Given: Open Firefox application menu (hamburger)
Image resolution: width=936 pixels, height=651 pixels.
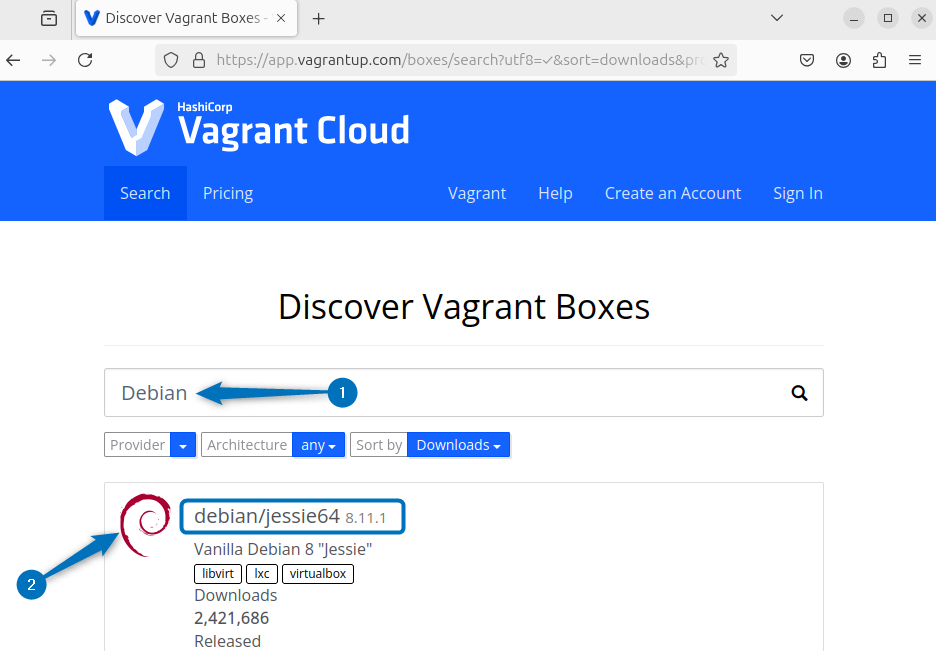Looking at the screenshot, I should [x=914, y=60].
